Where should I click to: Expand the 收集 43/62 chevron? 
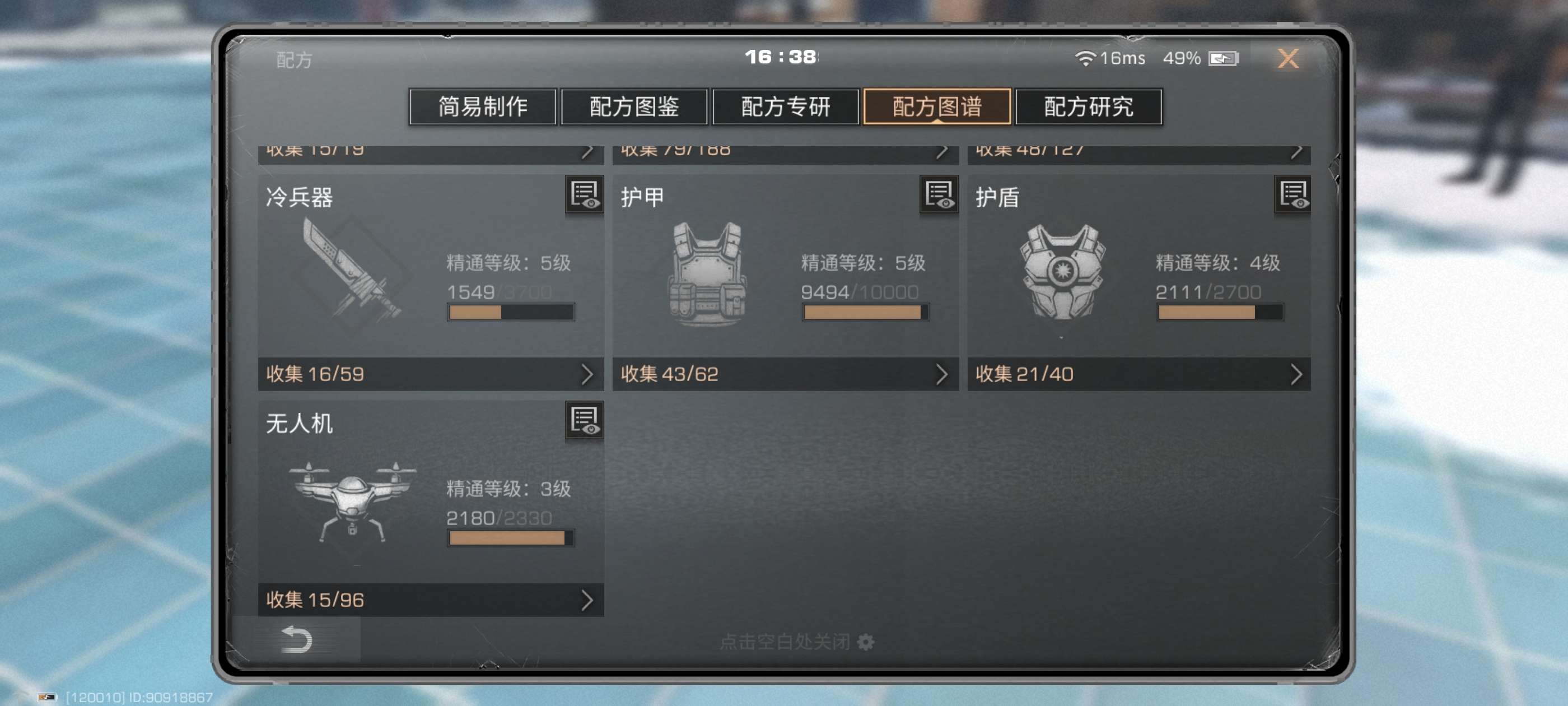(942, 375)
